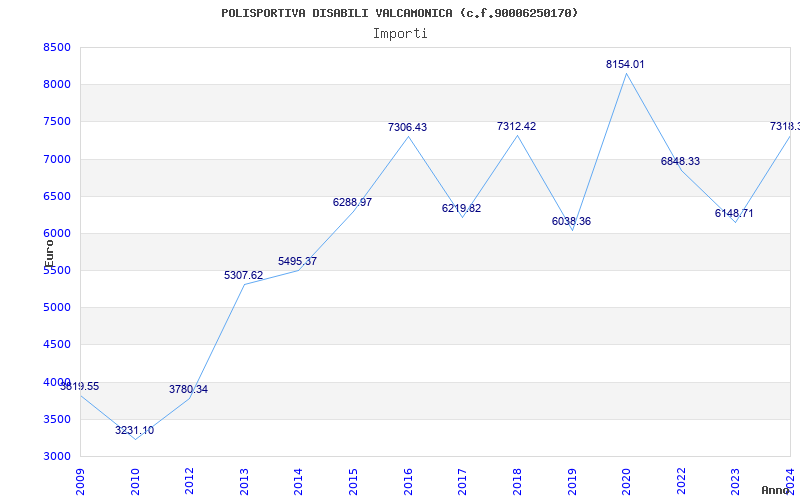Select the 7312.42 data label

516,127
